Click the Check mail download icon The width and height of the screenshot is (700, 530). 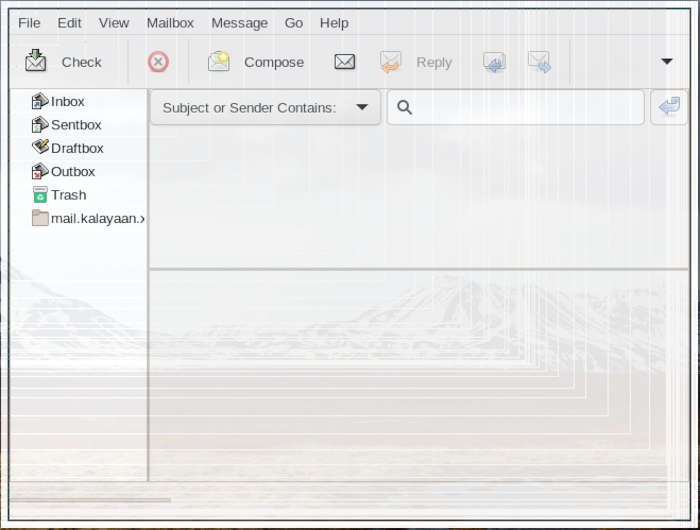(x=36, y=61)
